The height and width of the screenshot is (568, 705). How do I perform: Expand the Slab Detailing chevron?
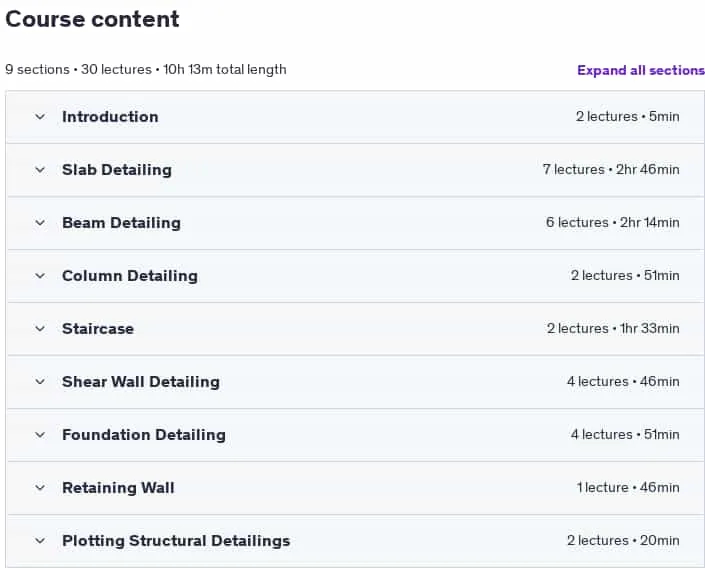[40, 170]
